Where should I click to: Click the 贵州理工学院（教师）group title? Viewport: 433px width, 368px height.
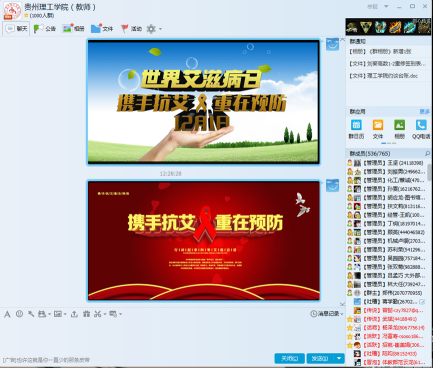coord(60,7)
